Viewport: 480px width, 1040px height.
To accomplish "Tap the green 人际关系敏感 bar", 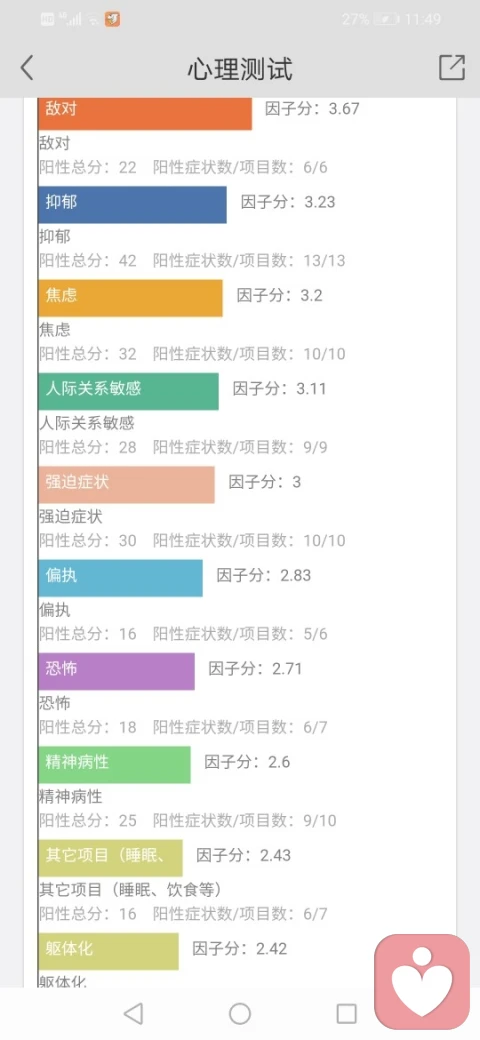I will point(129,391).
